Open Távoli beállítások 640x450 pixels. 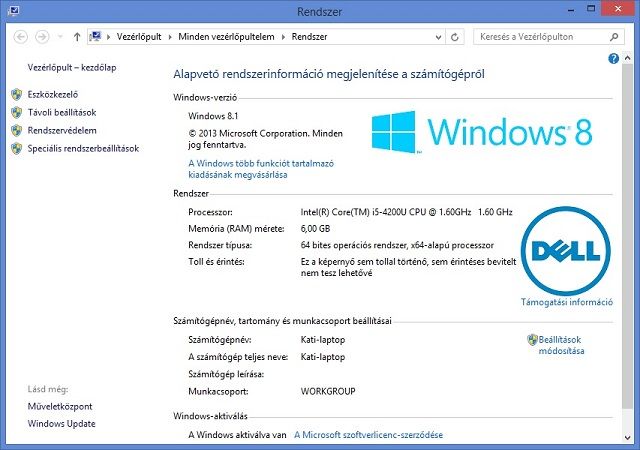(x=62, y=112)
